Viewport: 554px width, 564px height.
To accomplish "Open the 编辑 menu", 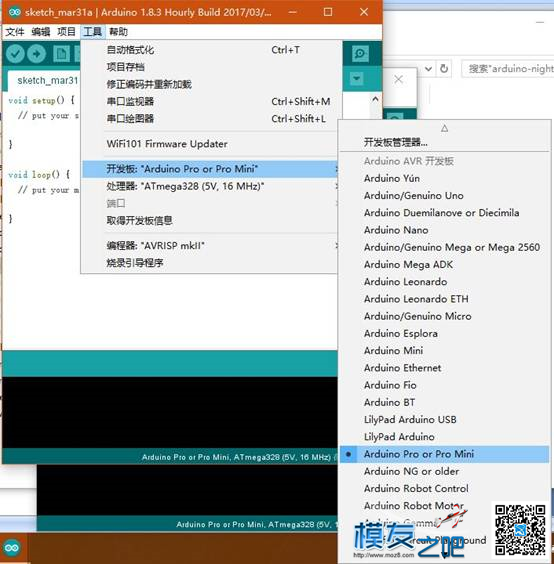I will (41, 32).
